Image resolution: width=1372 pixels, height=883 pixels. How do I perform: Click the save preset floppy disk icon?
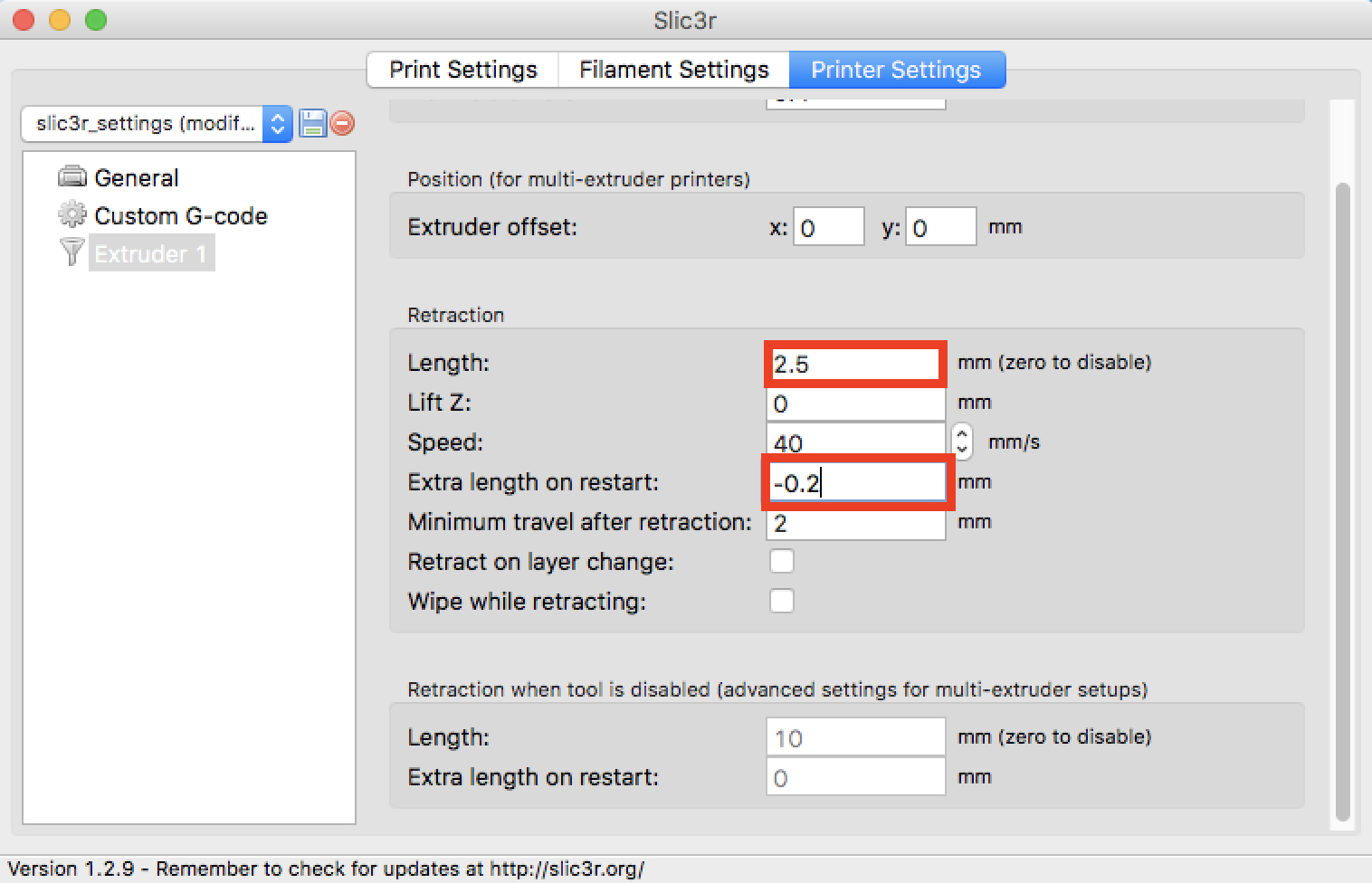click(312, 123)
